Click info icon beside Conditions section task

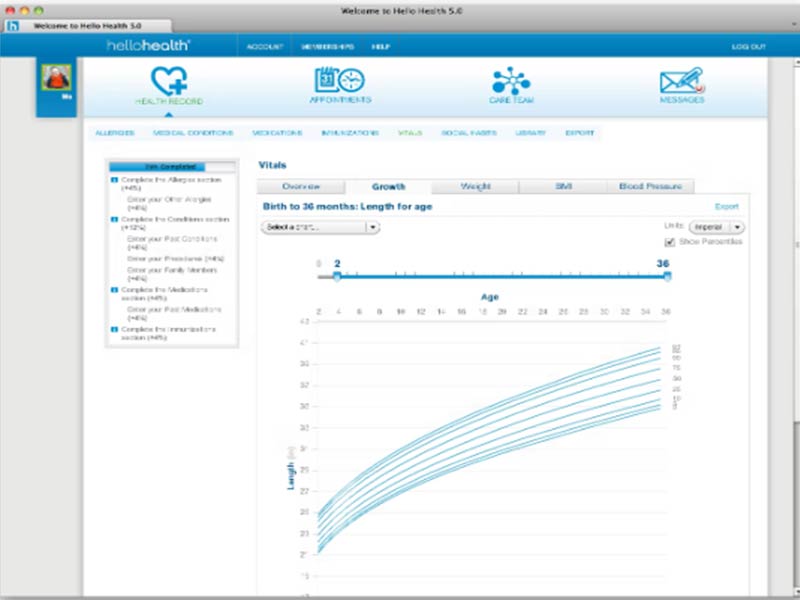(114, 219)
